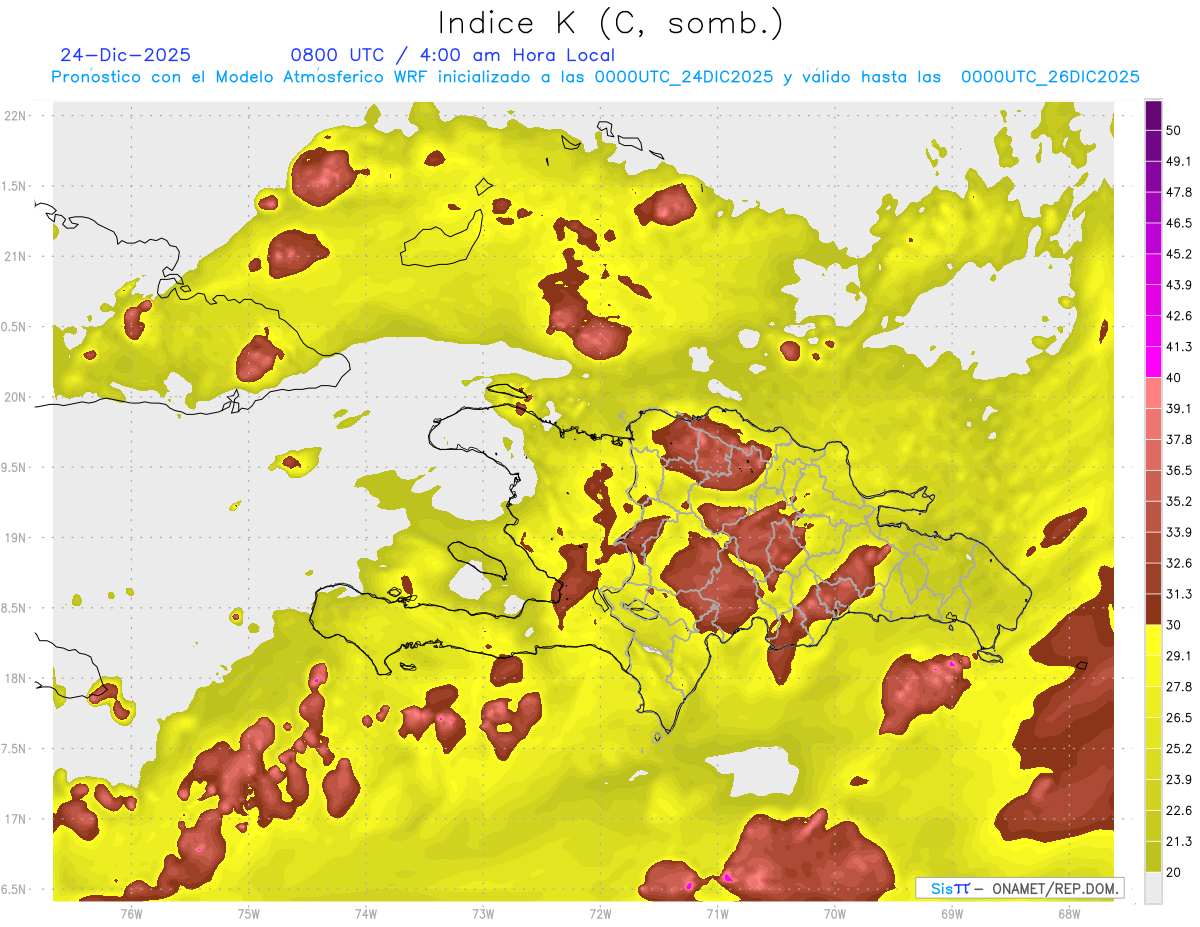The image size is (1200, 927).
Task: Click the colorbar label '41.3'
Action: click(x=1179, y=347)
